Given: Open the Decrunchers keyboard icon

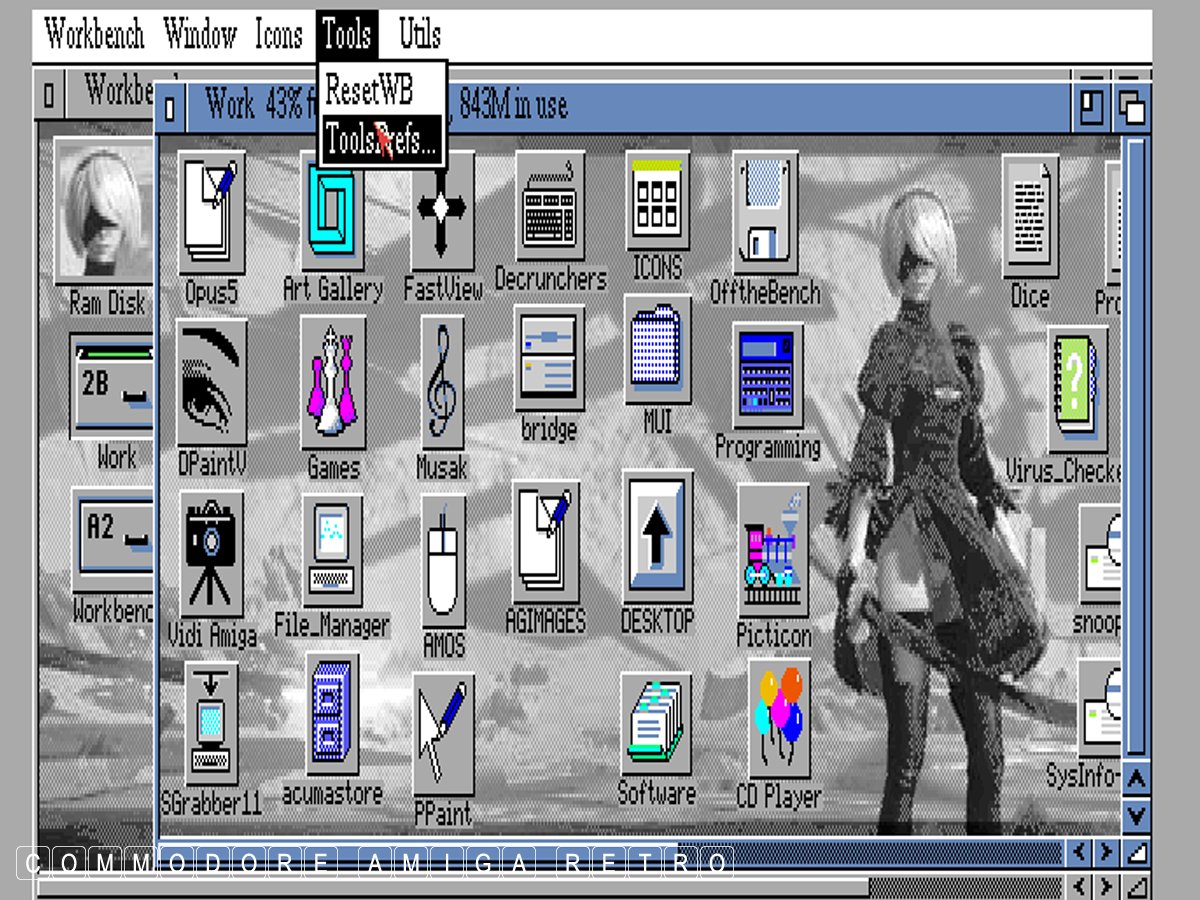Looking at the screenshot, I should tap(550, 206).
